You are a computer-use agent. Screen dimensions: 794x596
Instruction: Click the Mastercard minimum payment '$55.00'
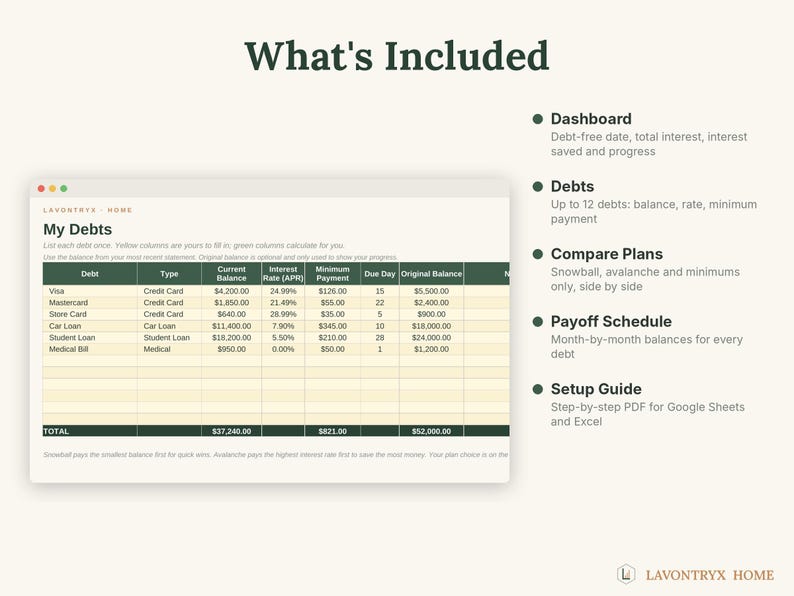point(332,303)
